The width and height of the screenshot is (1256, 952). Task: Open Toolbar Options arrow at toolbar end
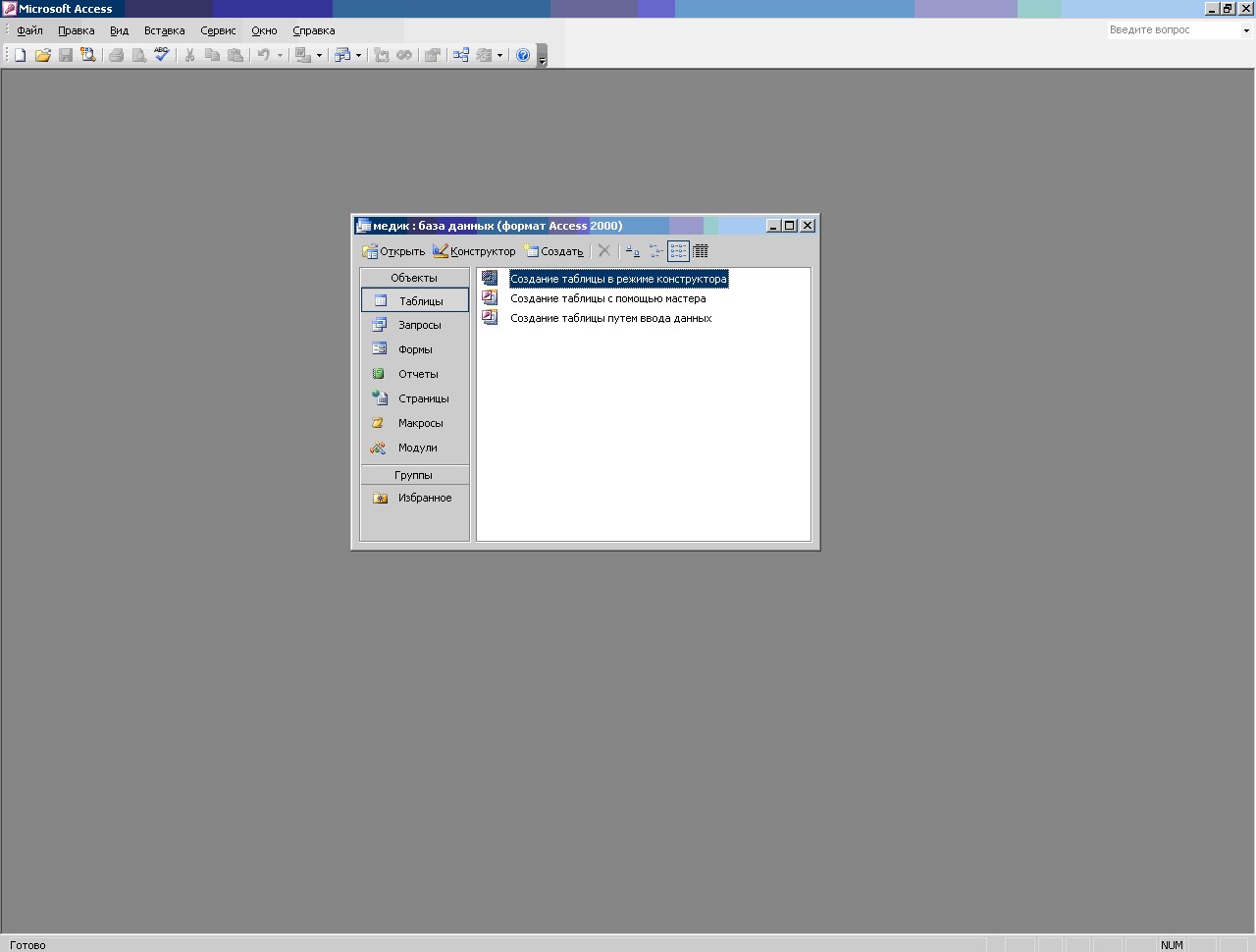(x=543, y=56)
